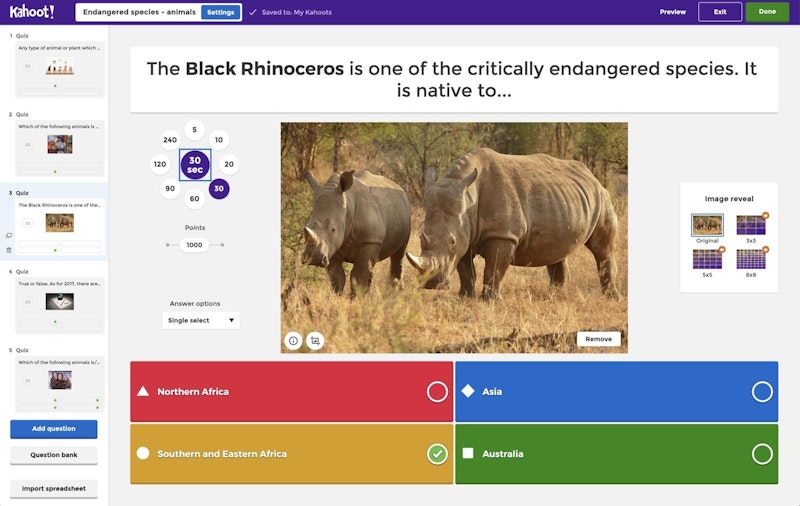Image resolution: width=800 pixels, height=506 pixels.
Task: Click the main rhinoceros photo
Action: [x=454, y=238]
